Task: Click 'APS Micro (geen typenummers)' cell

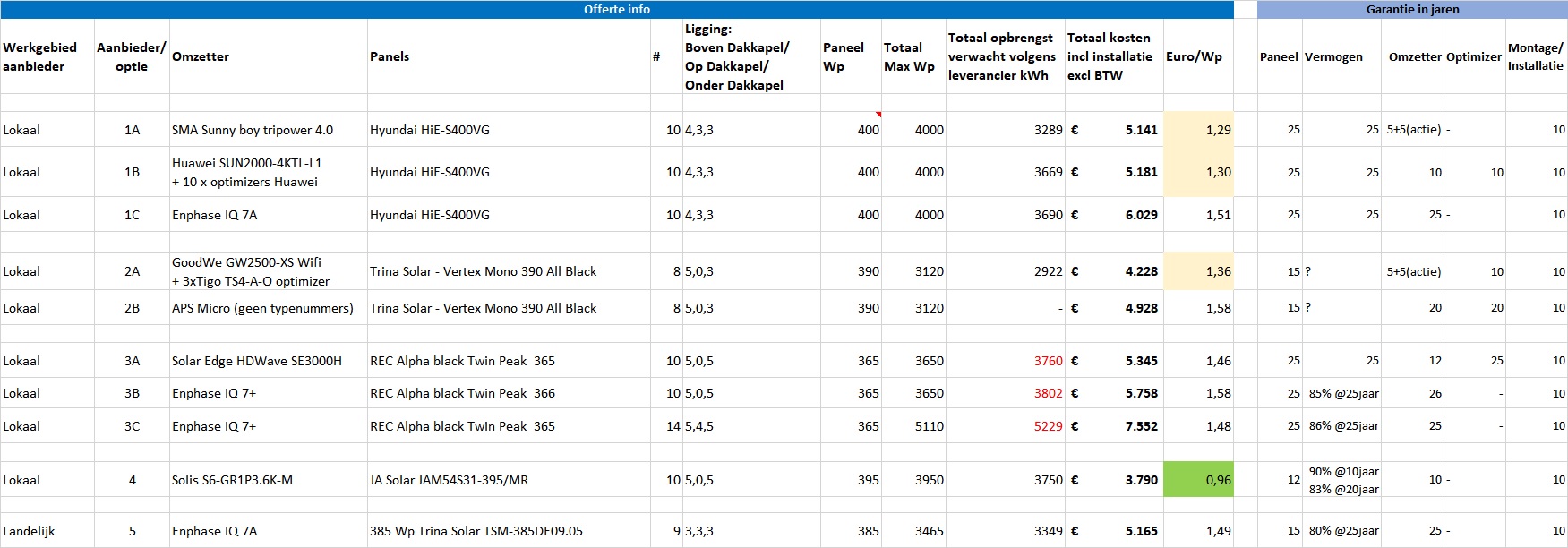Action: pyautogui.click(x=269, y=308)
